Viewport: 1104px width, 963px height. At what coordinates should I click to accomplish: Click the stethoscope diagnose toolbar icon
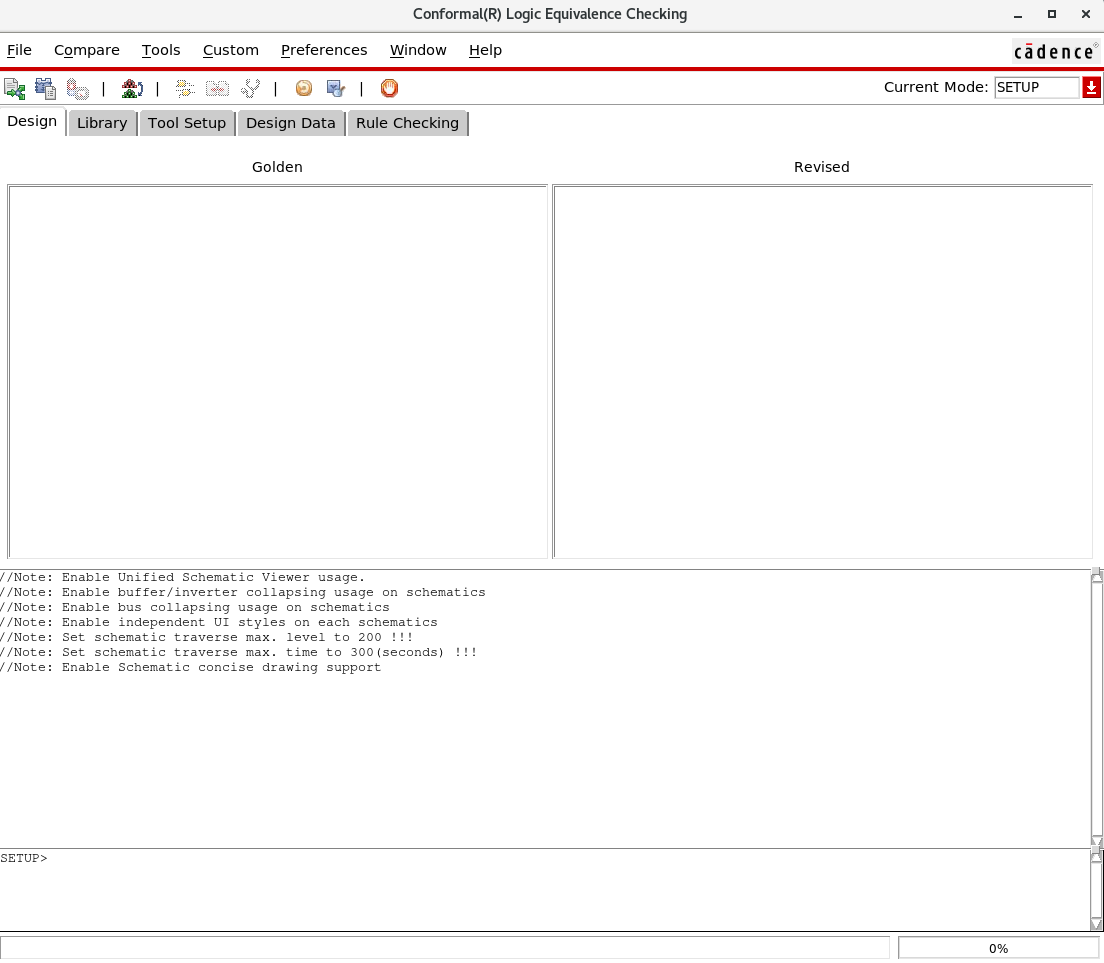point(250,89)
